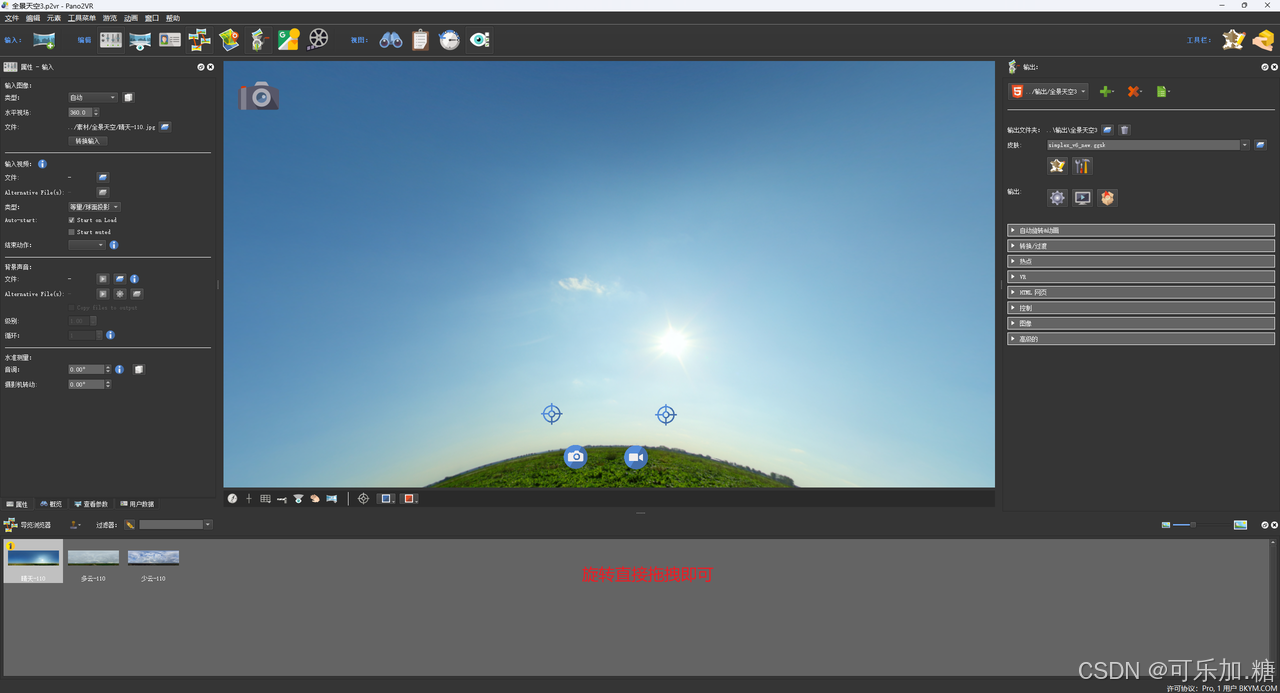Select 少云-110 panorama thumbnail
Viewport: 1280px width, 693px height.
click(153, 563)
